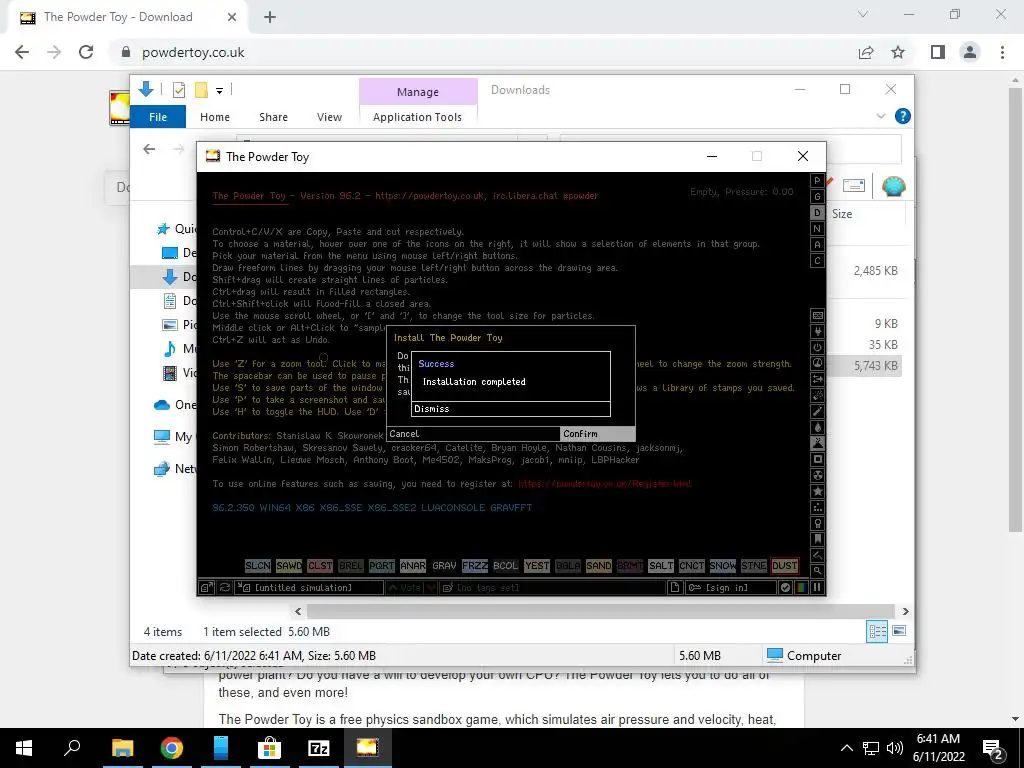Screen dimensions: 1024x768
Task: Open the Decoration tools menu icon
Action: (817, 555)
